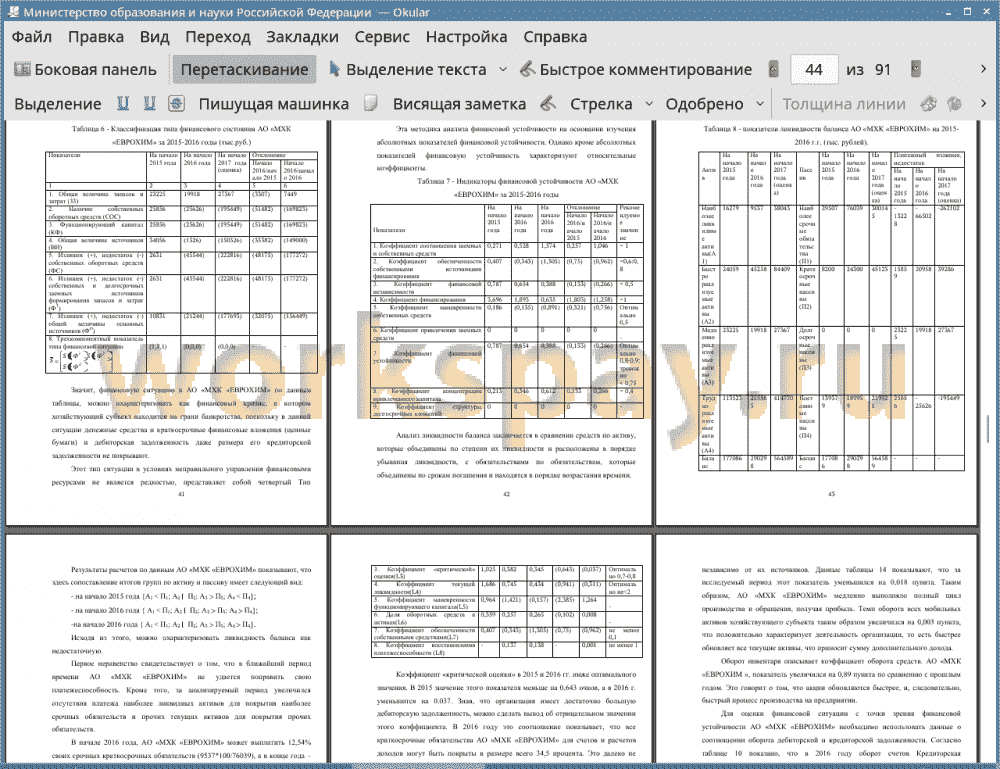This screenshot has width=1000, height=769.
Task: Toggle the Боковая панель sidebar button
Action: click(x=86, y=70)
